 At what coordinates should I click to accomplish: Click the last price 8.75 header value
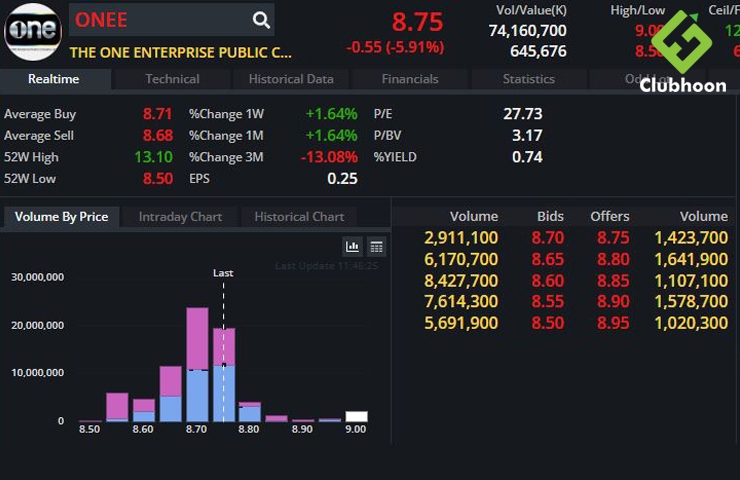417,22
